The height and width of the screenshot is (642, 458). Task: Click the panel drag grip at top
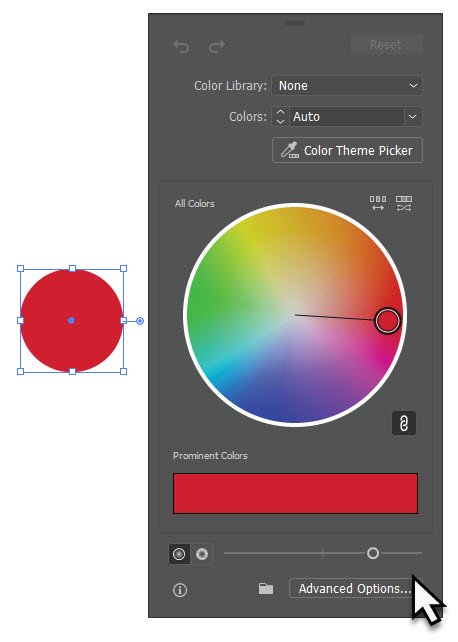click(295, 23)
